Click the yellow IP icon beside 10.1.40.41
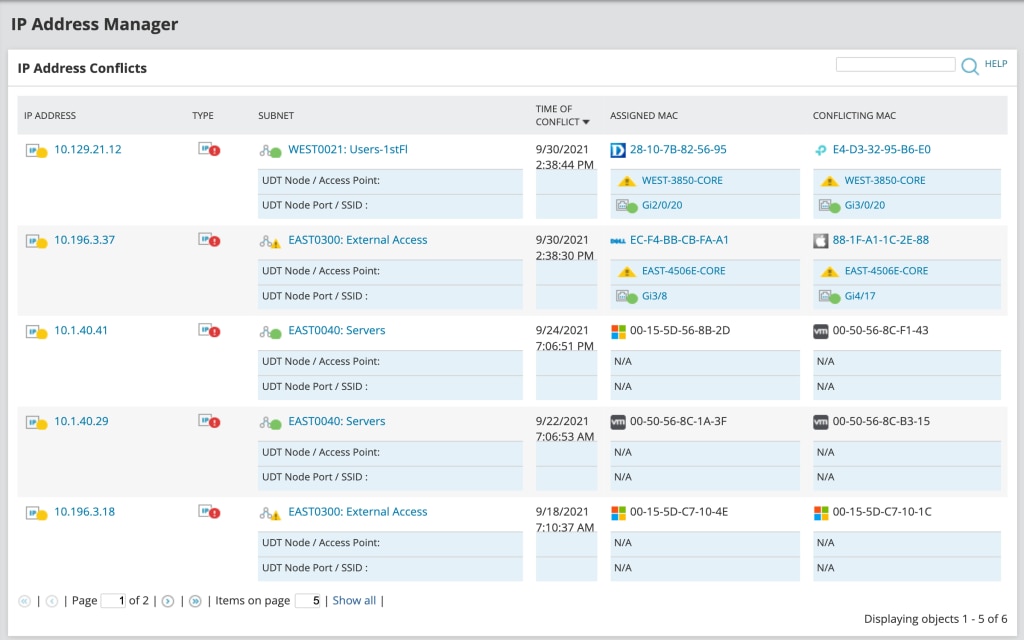The height and width of the screenshot is (640, 1024). (31, 330)
